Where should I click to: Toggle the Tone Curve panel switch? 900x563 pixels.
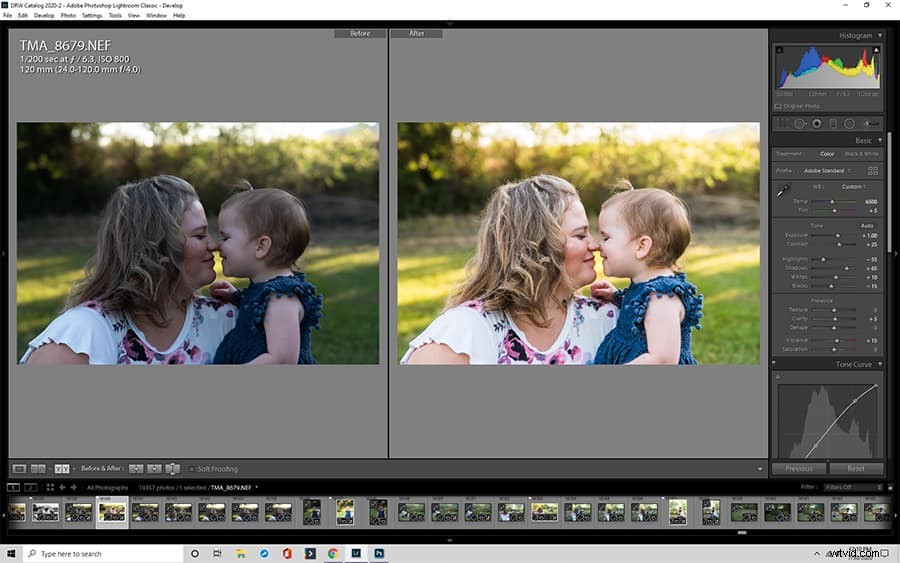(774, 363)
